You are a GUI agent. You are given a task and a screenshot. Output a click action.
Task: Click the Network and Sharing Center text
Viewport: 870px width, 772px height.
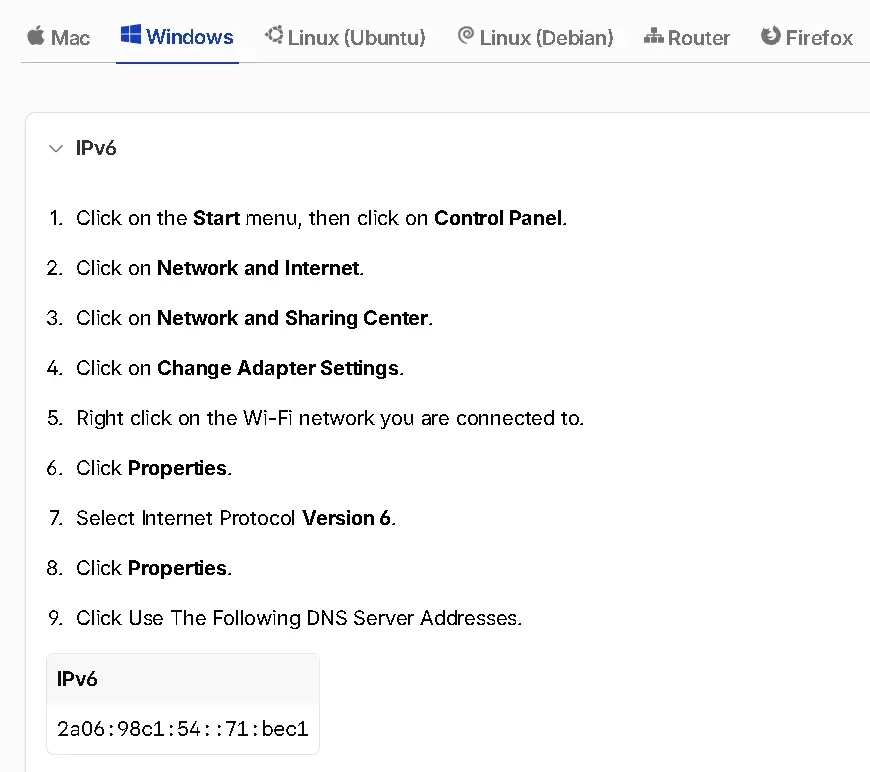292,318
